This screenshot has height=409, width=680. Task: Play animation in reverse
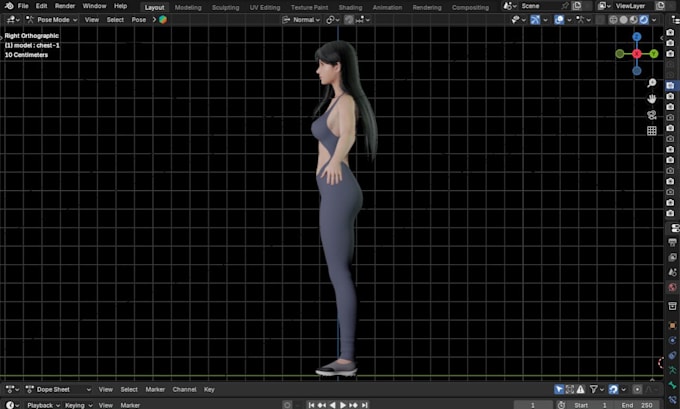(x=332, y=405)
